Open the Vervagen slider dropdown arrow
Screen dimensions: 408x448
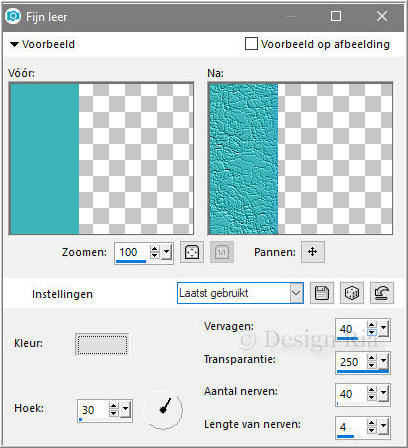pos(384,329)
